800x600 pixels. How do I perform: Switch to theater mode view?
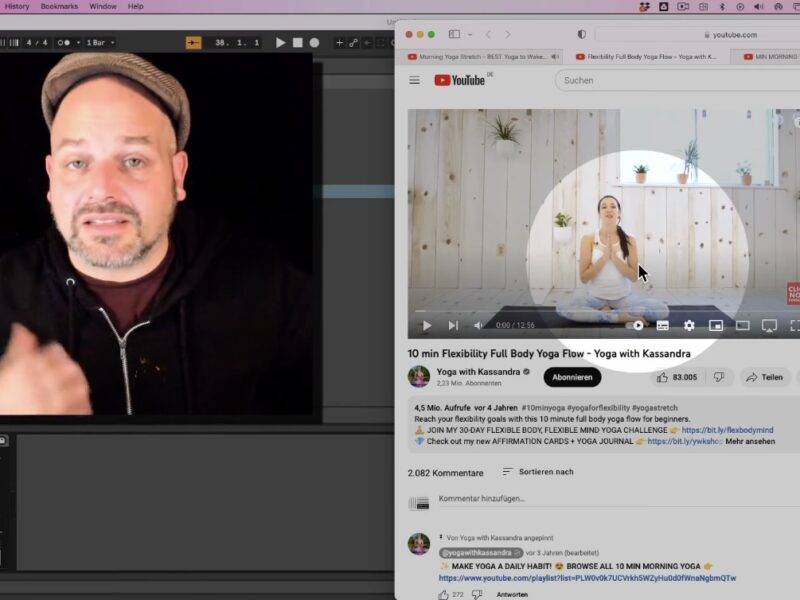tap(743, 325)
